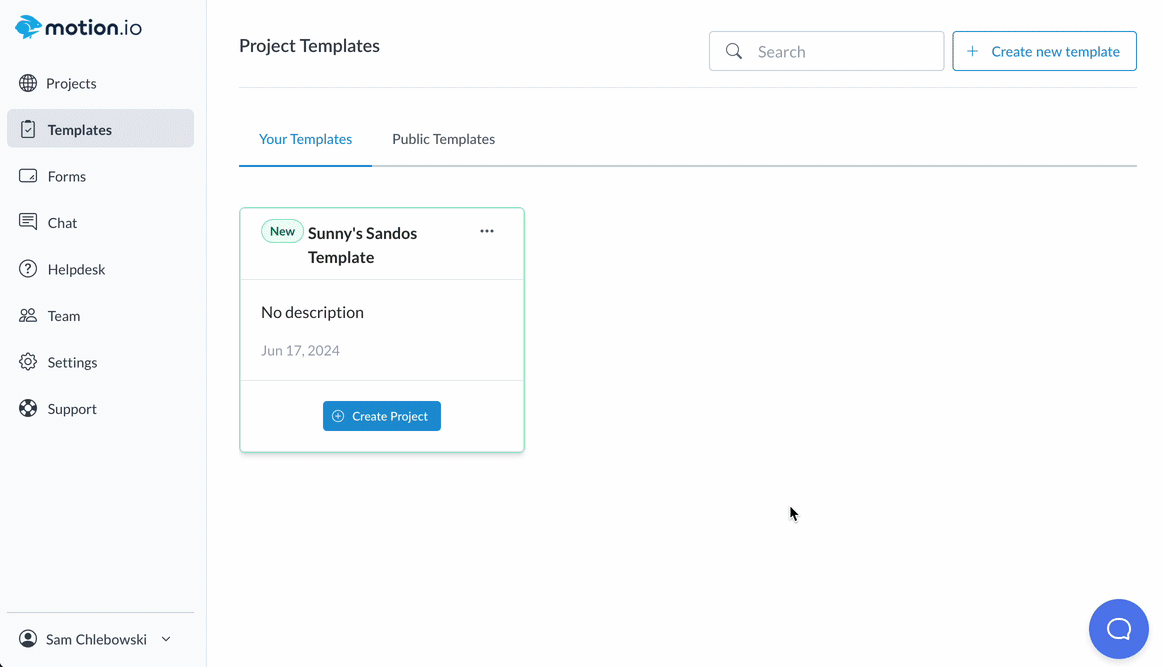Image resolution: width=1163 pixels, height=667 pixels.
Task: Click the search magnifier icon
Action: coord(734,51)
